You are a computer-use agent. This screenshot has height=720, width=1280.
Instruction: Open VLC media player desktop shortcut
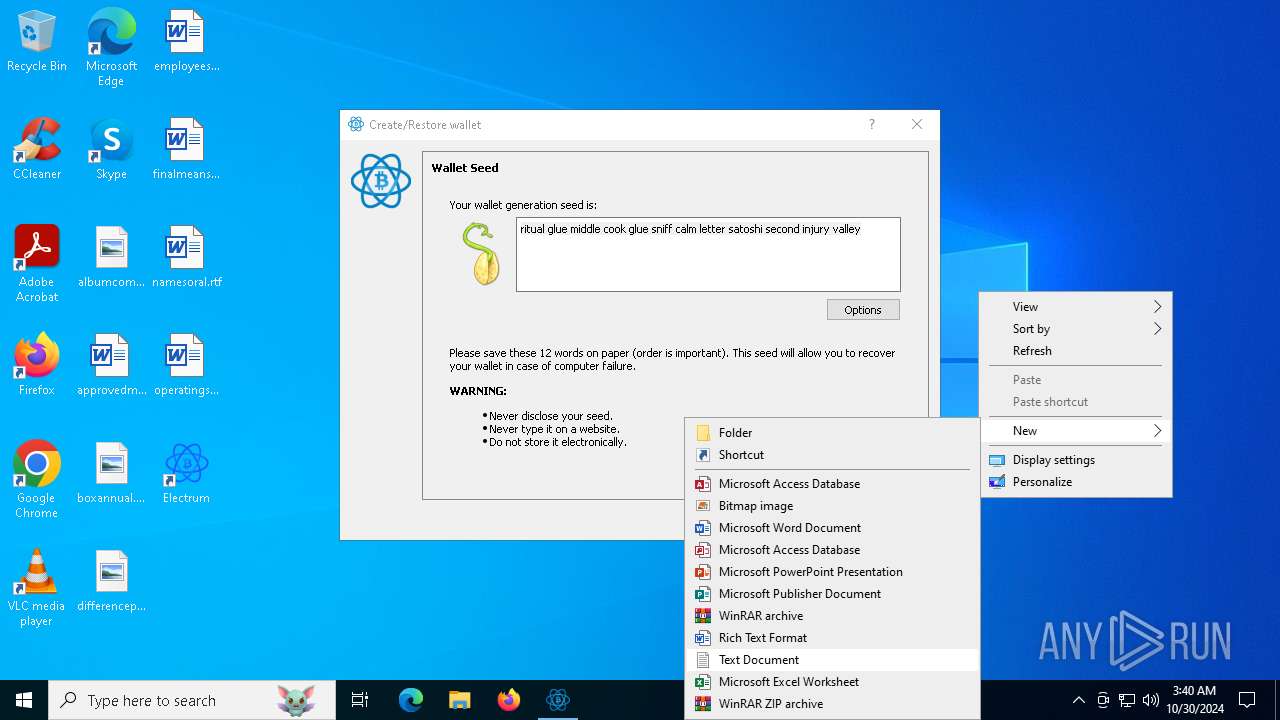pos(37,588)
